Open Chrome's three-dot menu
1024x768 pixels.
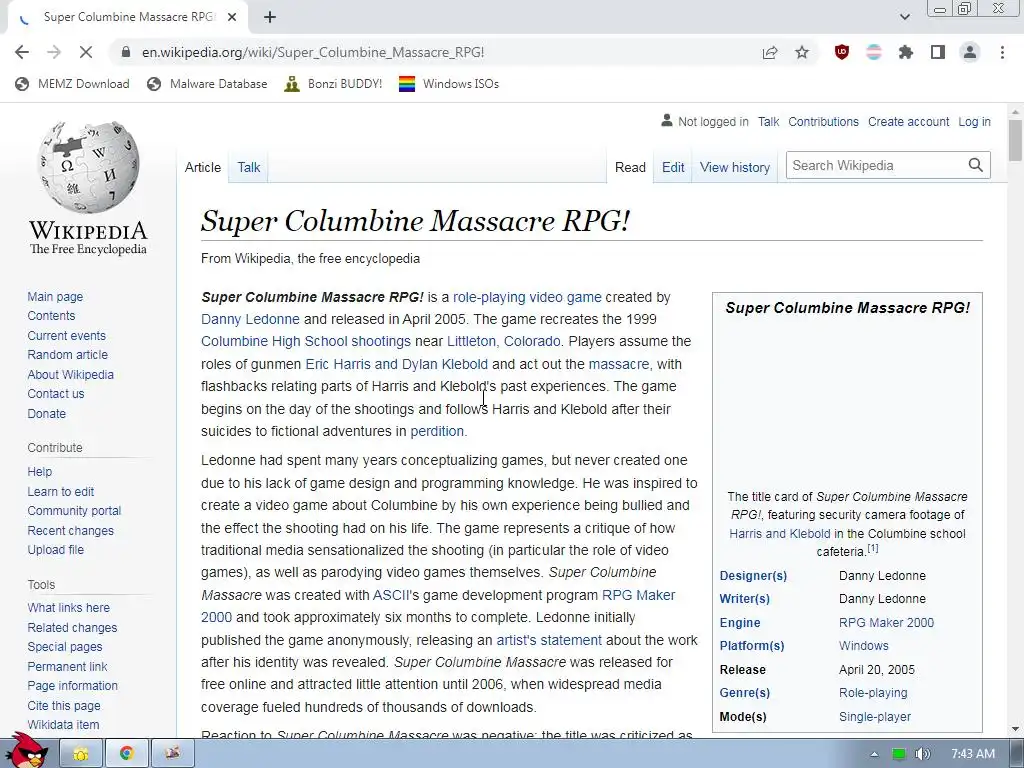point(1002,52)
